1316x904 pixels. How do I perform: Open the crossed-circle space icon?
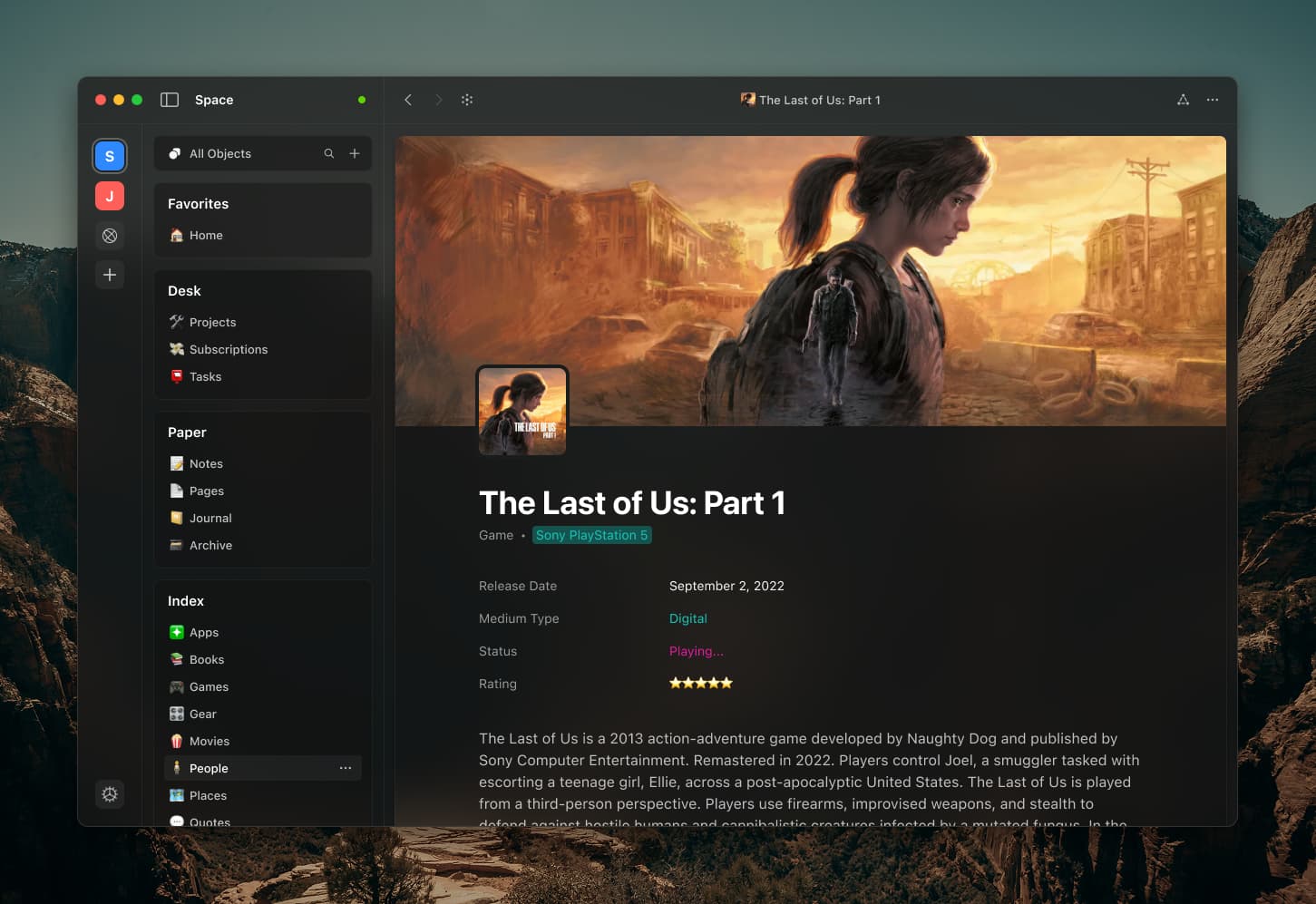click(110, 236)
